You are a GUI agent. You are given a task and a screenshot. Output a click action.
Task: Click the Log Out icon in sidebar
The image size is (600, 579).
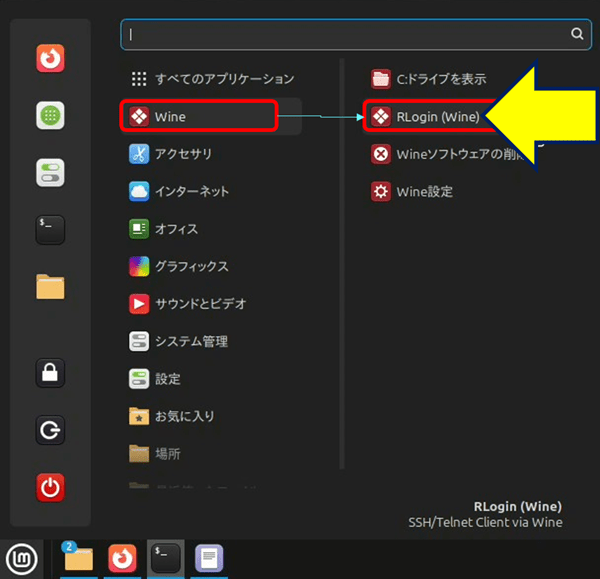50,430
